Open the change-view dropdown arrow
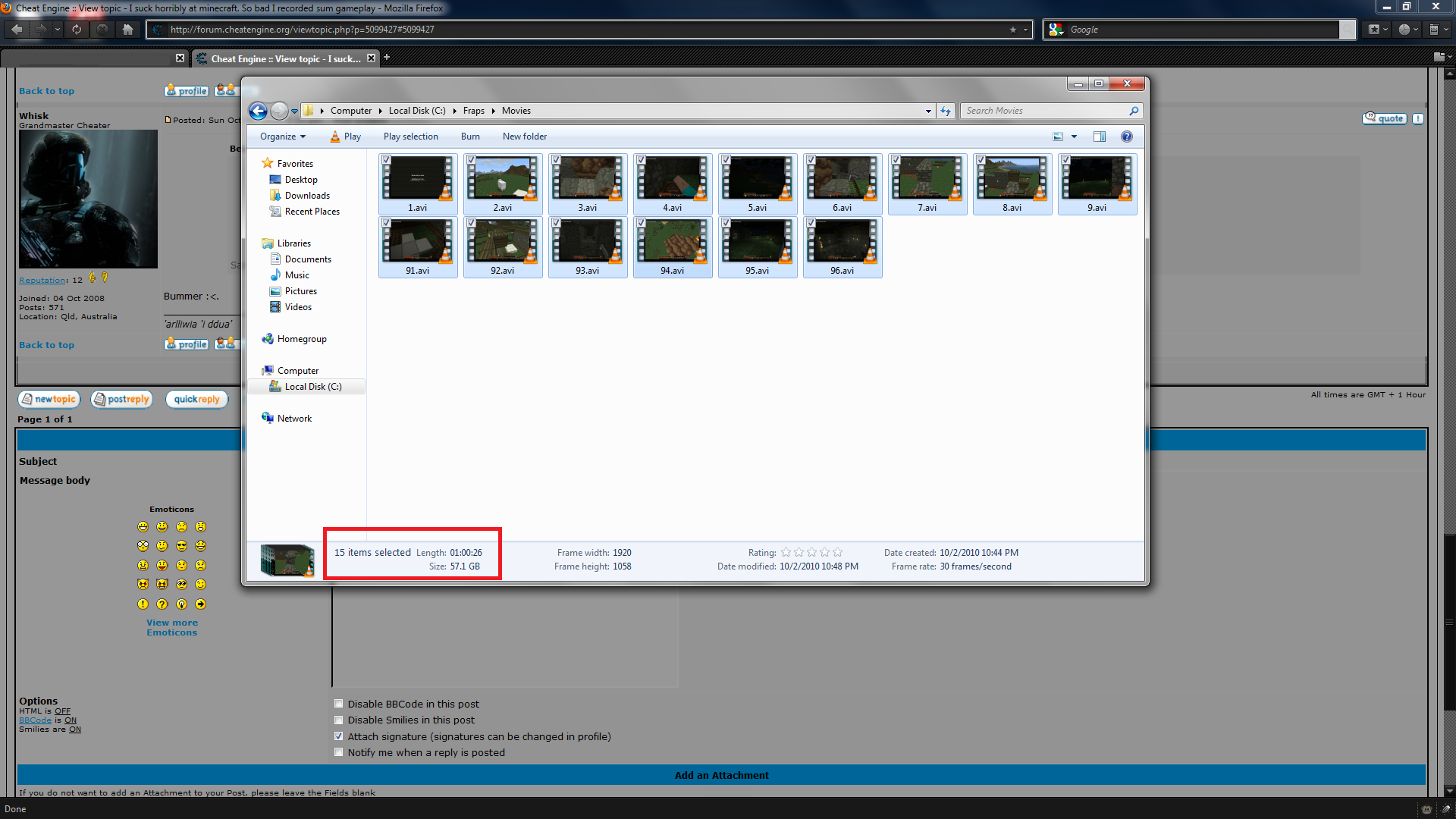This screenshot has height=819, width=1456. click(x=1074, y=136)
